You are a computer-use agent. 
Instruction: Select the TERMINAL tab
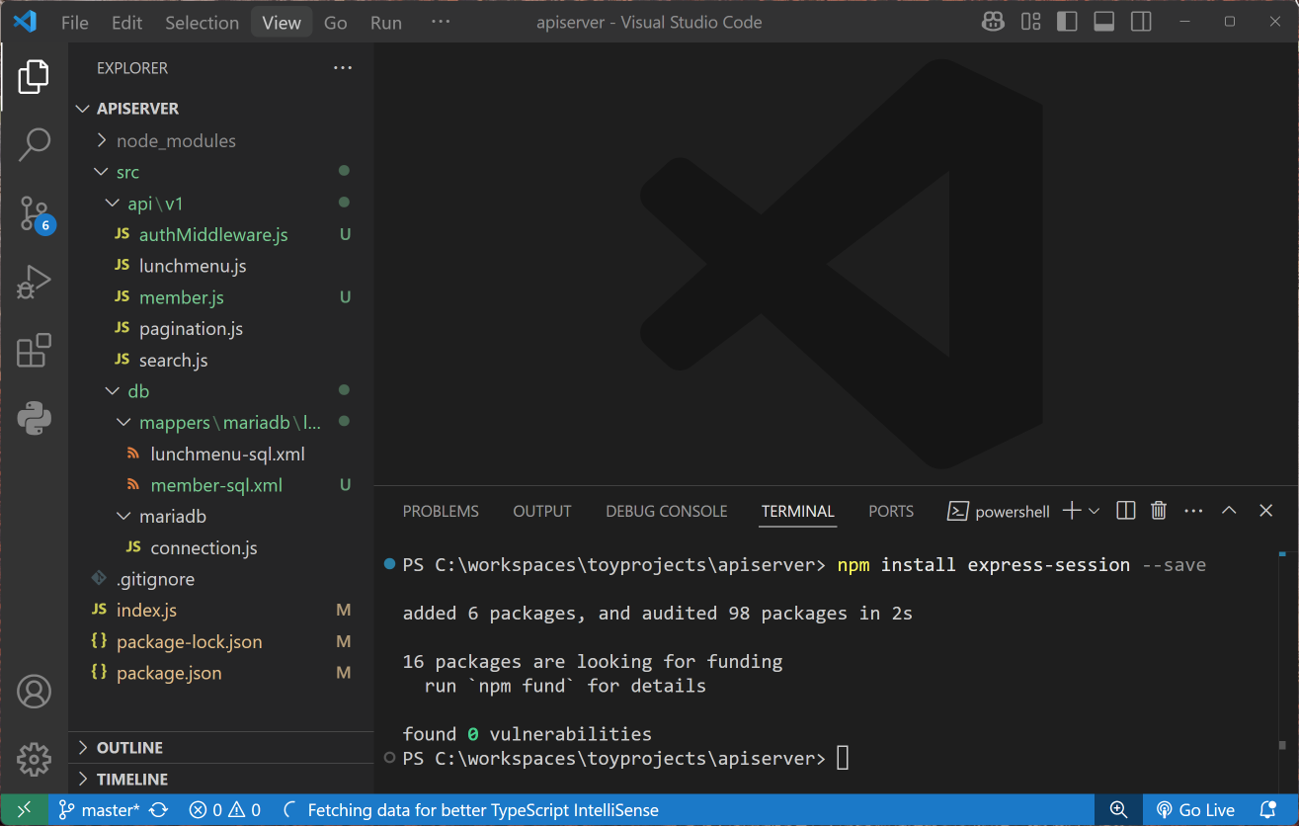pos(797,511)
